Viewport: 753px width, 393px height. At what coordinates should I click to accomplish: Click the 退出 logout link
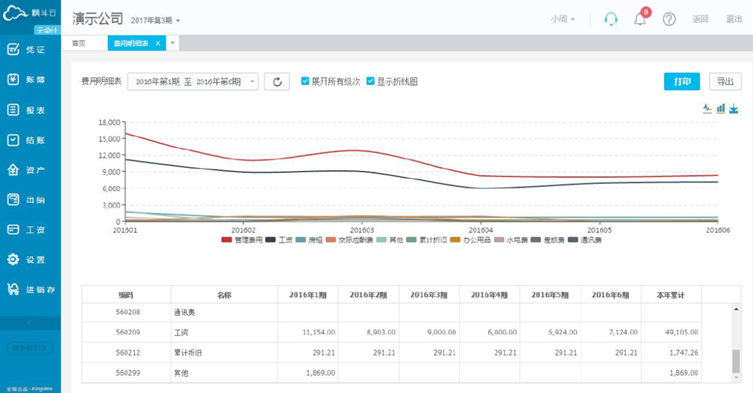(734, 19)
